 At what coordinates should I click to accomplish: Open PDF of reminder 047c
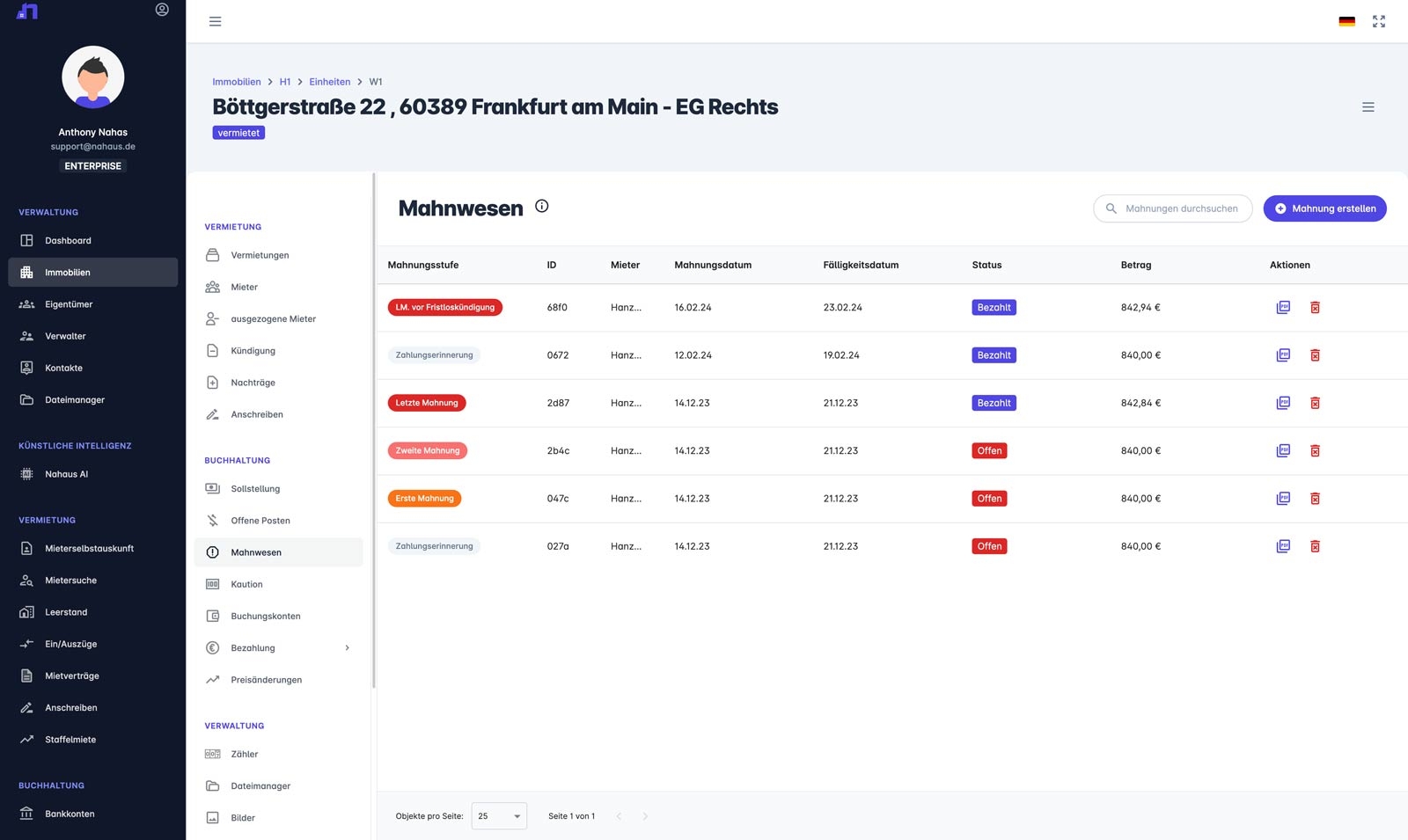click(1283, 499)
